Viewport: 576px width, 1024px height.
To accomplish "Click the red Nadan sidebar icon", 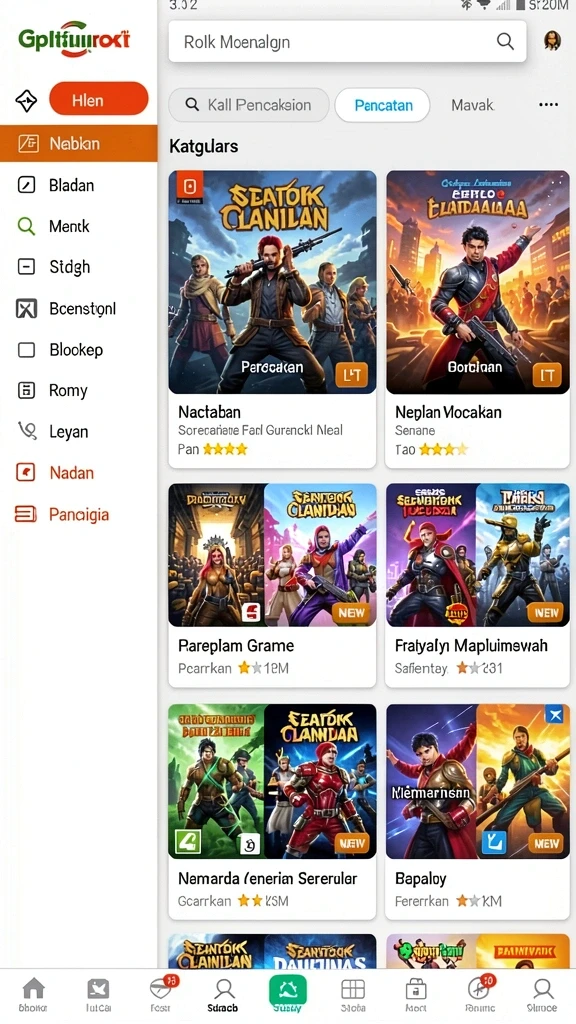I will [25, 472].
